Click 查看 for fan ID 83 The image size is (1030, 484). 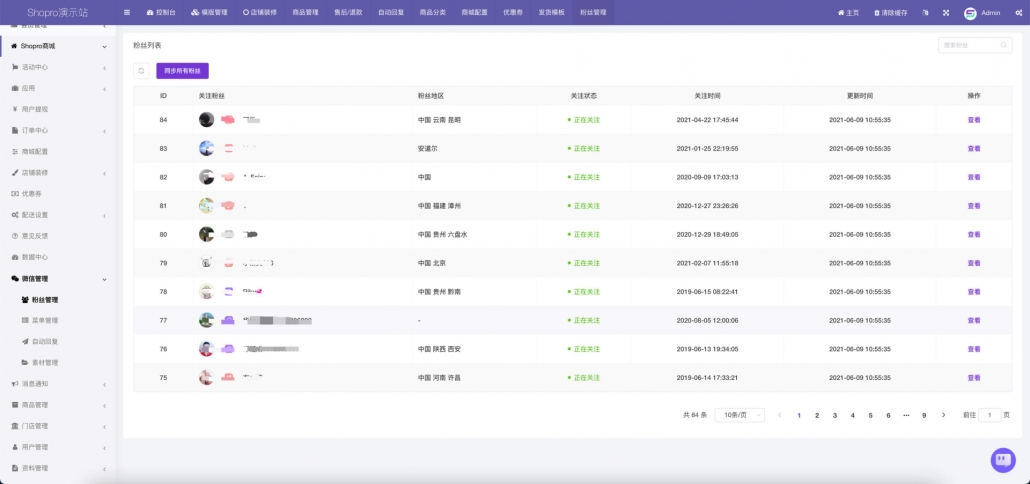[974, 148]
